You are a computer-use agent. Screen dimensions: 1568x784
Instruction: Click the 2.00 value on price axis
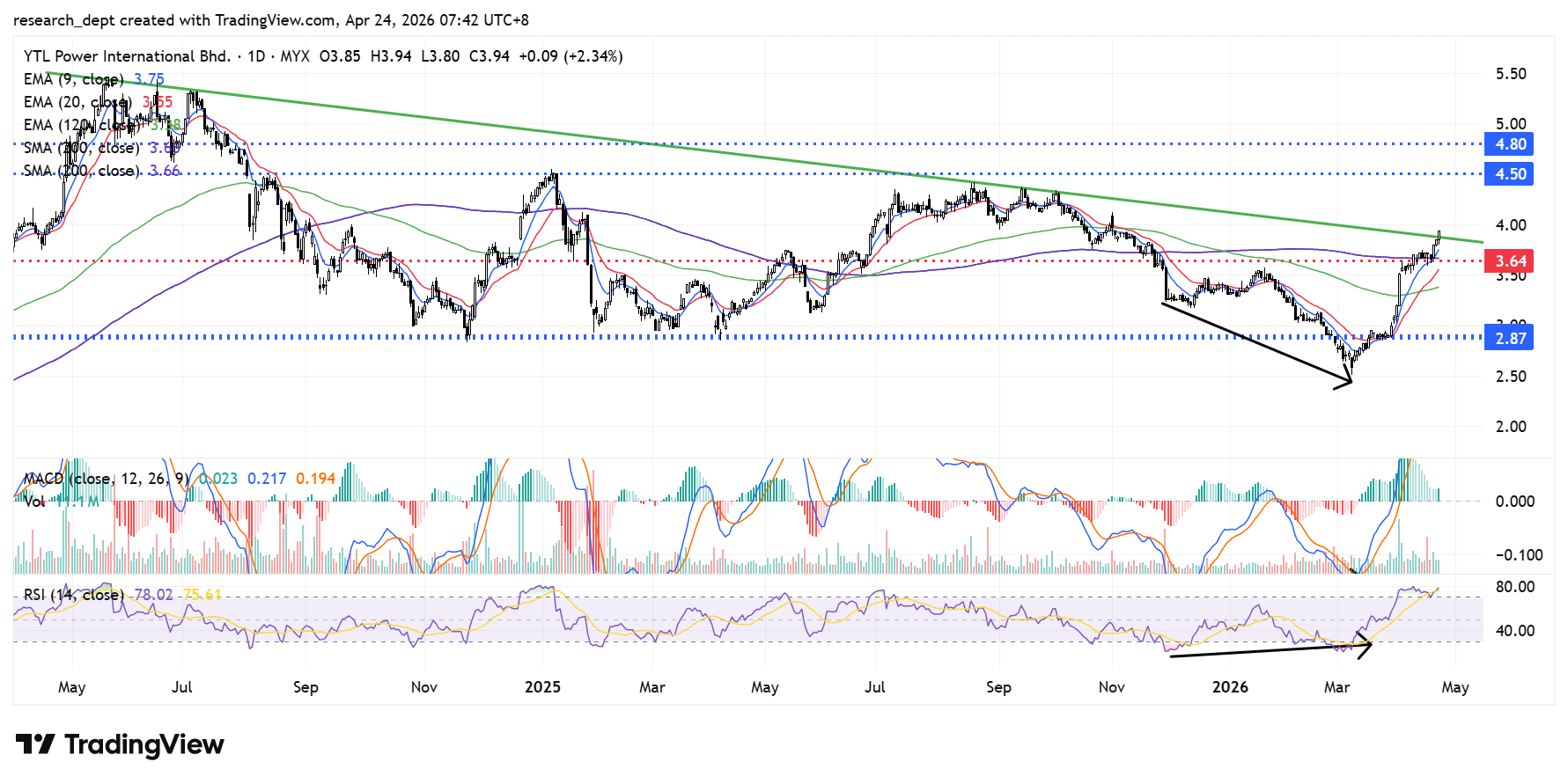pos(1511,427)
